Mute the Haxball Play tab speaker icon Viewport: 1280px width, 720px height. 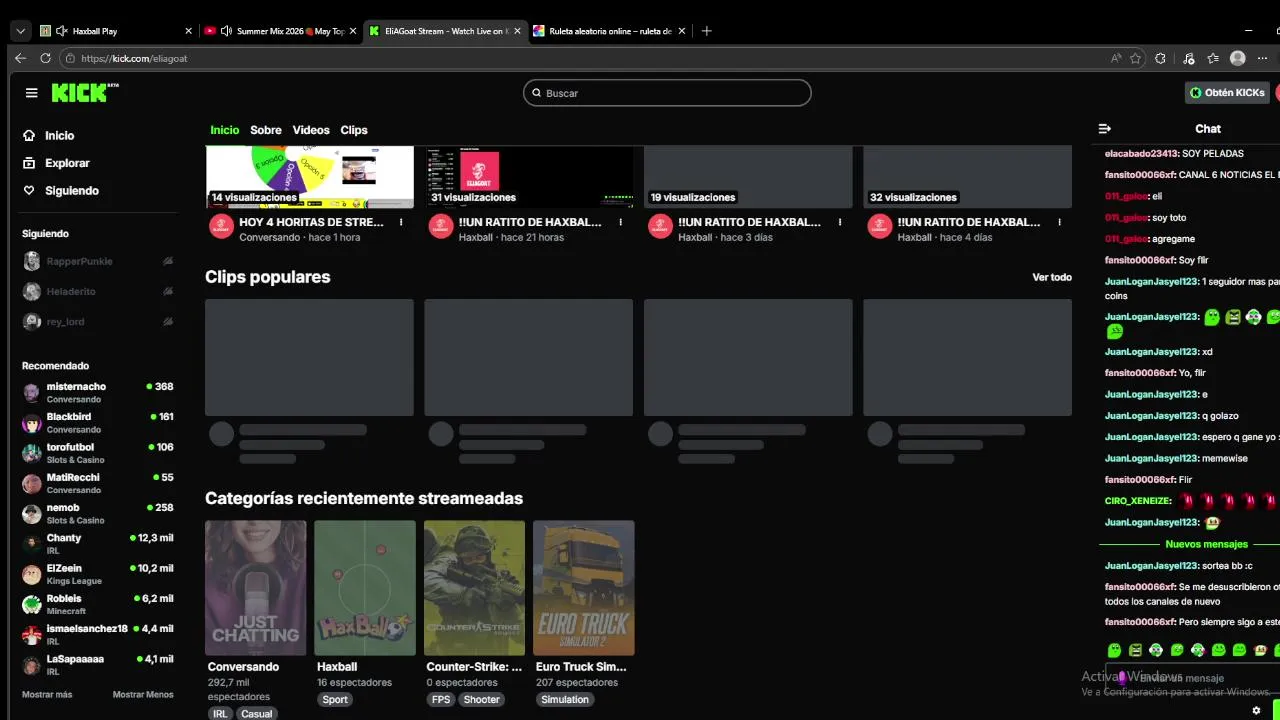pos(62,31)
